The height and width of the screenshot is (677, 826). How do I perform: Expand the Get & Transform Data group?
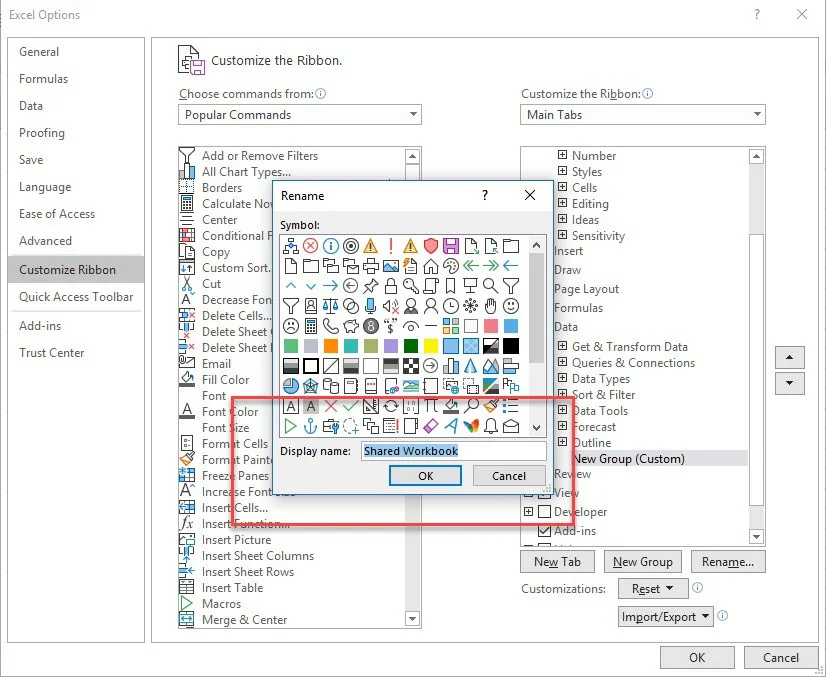[563, 347]
